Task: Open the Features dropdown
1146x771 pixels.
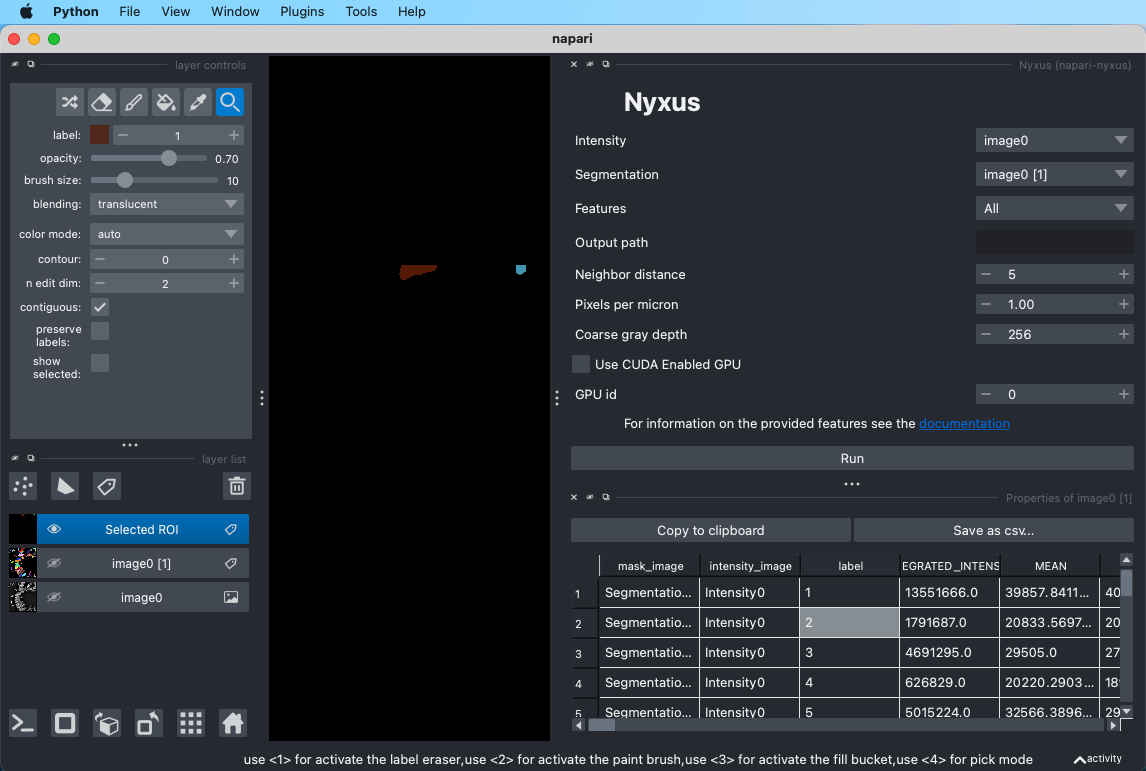Action: pyautogui.click(x=1055, y=208)
